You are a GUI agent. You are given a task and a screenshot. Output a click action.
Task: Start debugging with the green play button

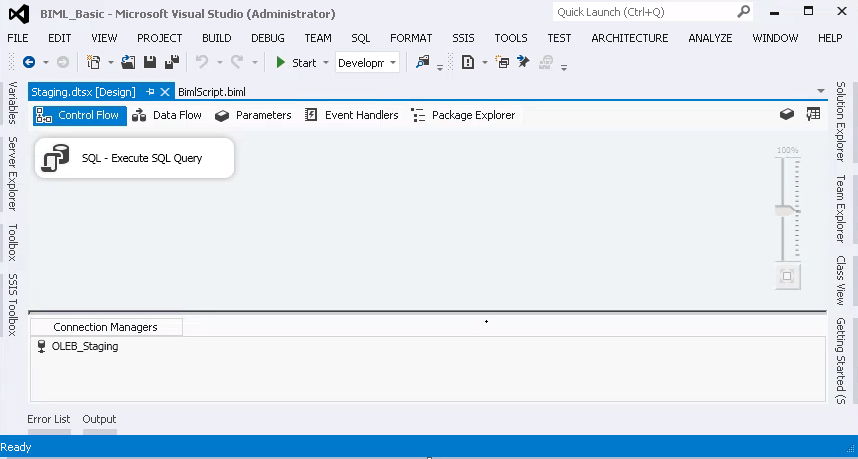point(281,62)
